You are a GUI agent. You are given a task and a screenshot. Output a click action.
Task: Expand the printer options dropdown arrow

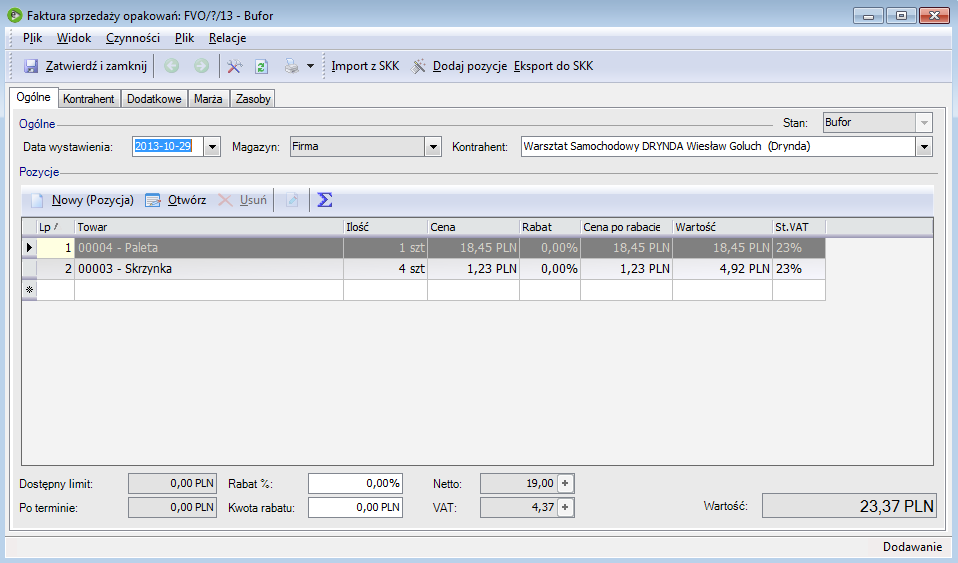tap(310, 66)
